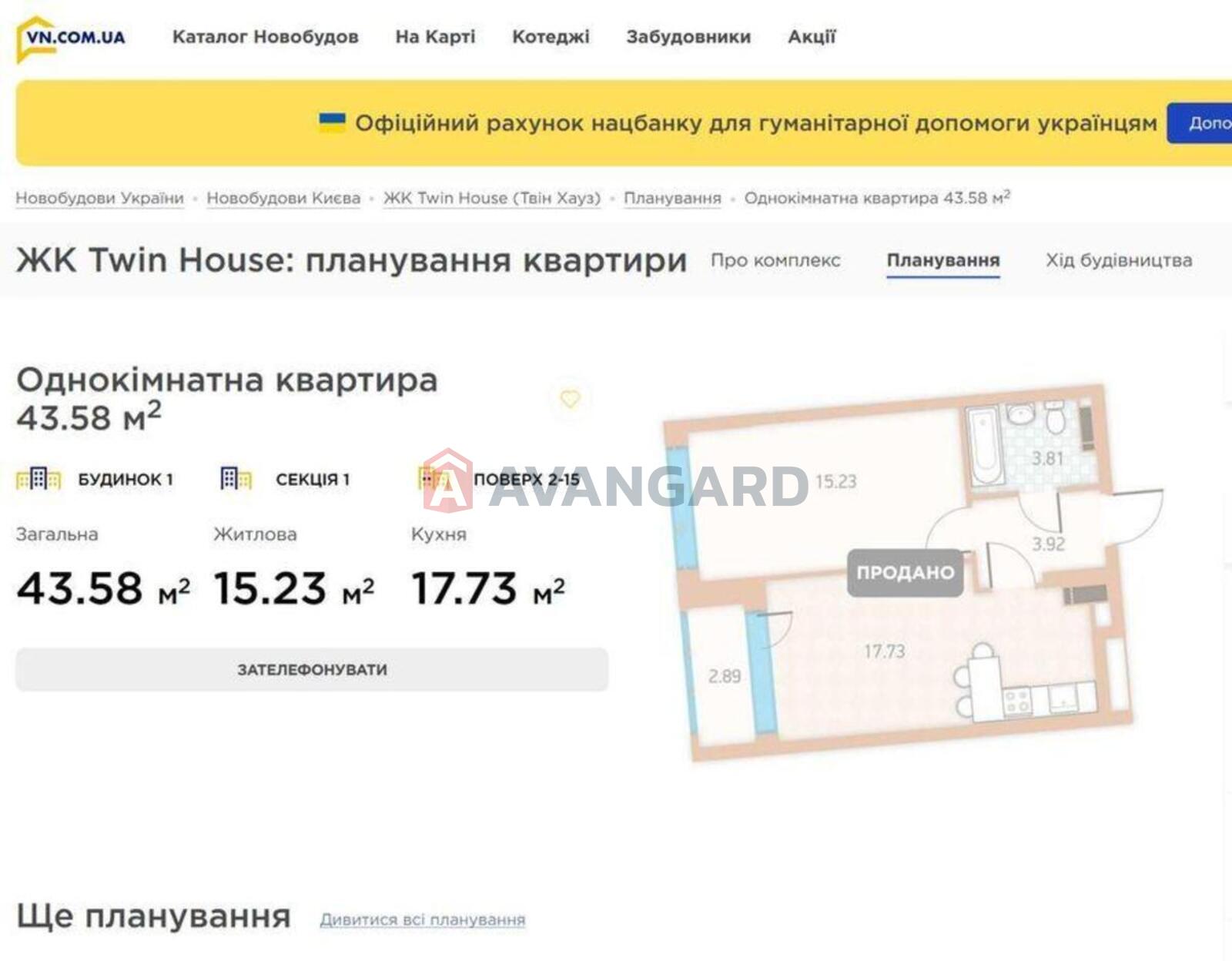This screenshot has height=961, width=1232.
Task: Click the Житлова label
Action: pos(255,534)
